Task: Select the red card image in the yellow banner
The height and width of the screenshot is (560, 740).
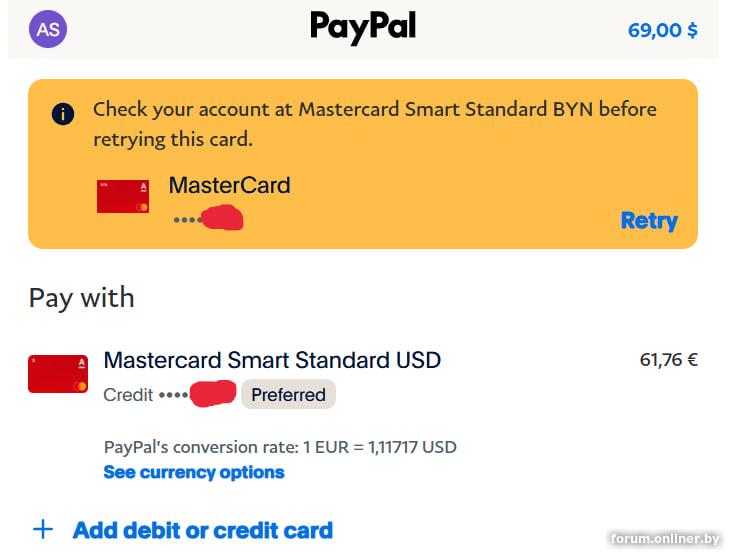Action: pyautogui.click(x=123, y=197)
